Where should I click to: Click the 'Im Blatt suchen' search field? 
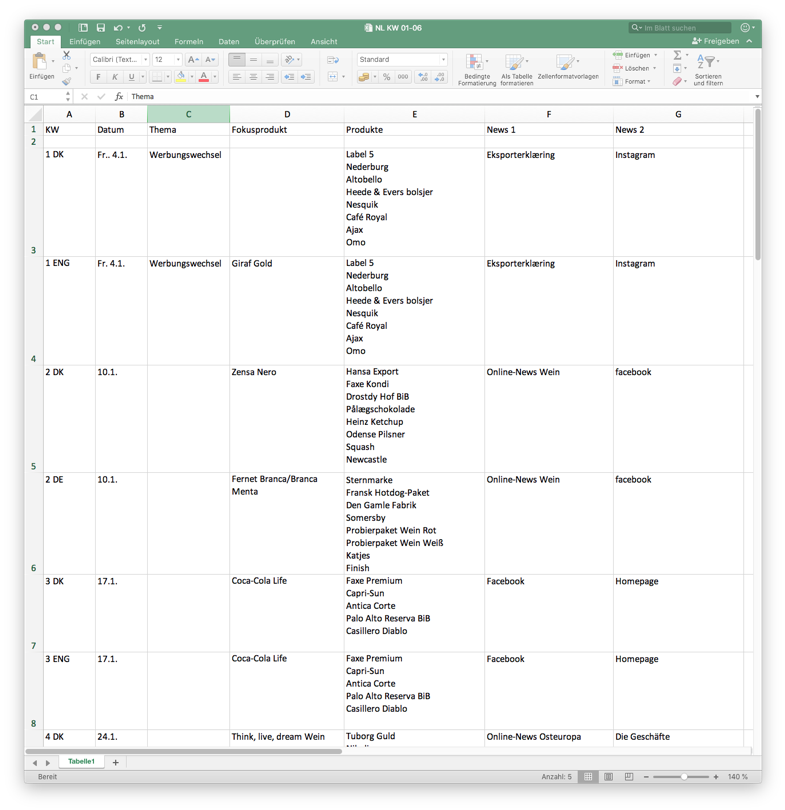coord(685,28)
